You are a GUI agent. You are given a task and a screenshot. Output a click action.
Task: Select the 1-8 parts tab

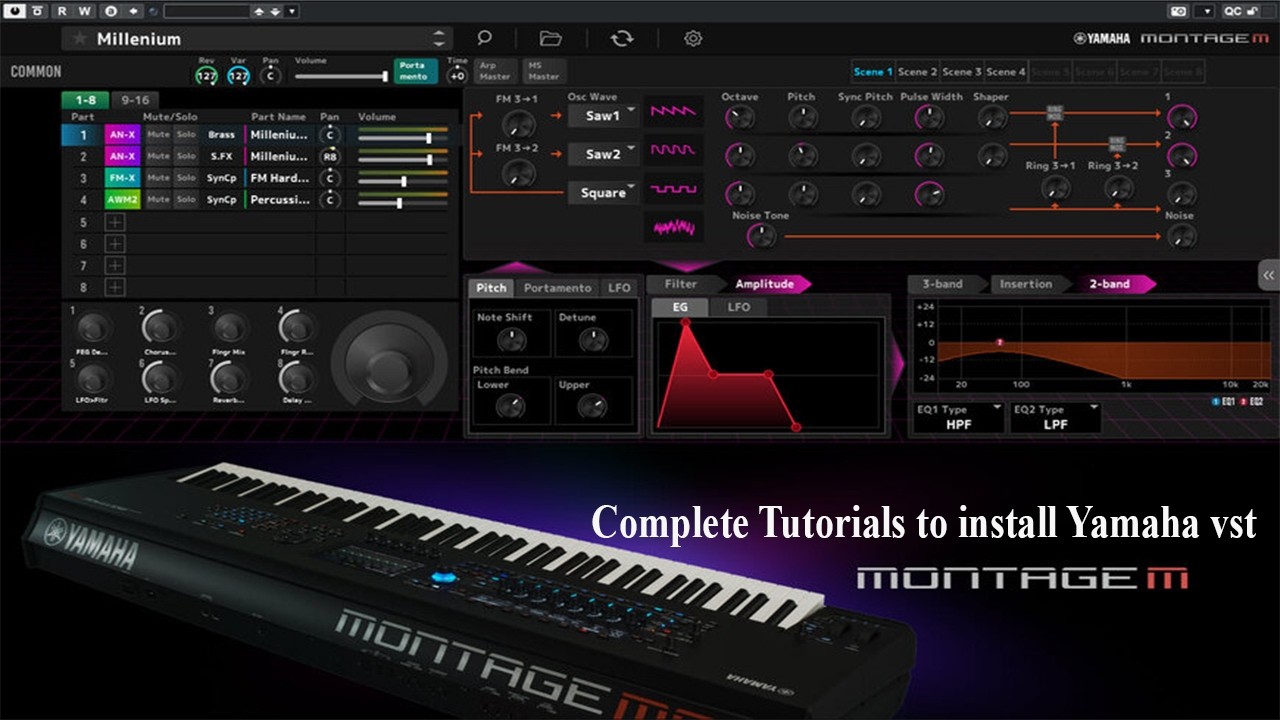85,100
